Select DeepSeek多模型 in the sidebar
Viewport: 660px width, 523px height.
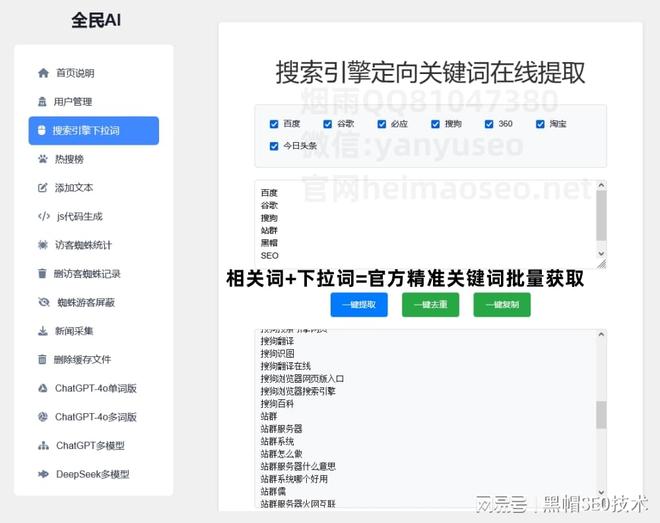point(92,474)
